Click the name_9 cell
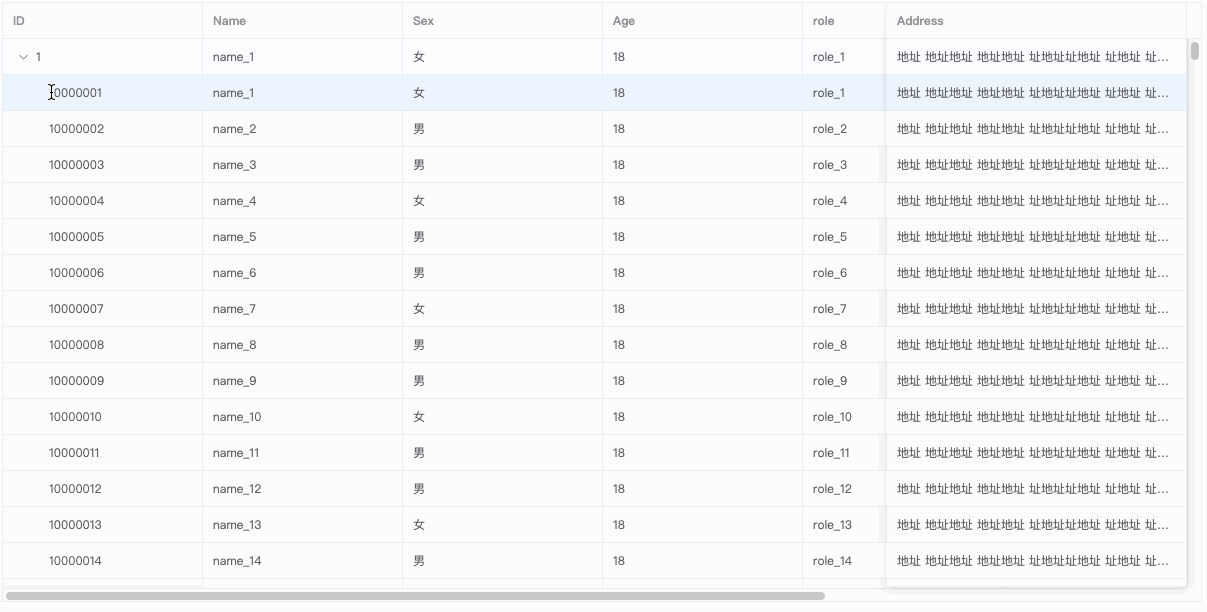 click(302, 381)
